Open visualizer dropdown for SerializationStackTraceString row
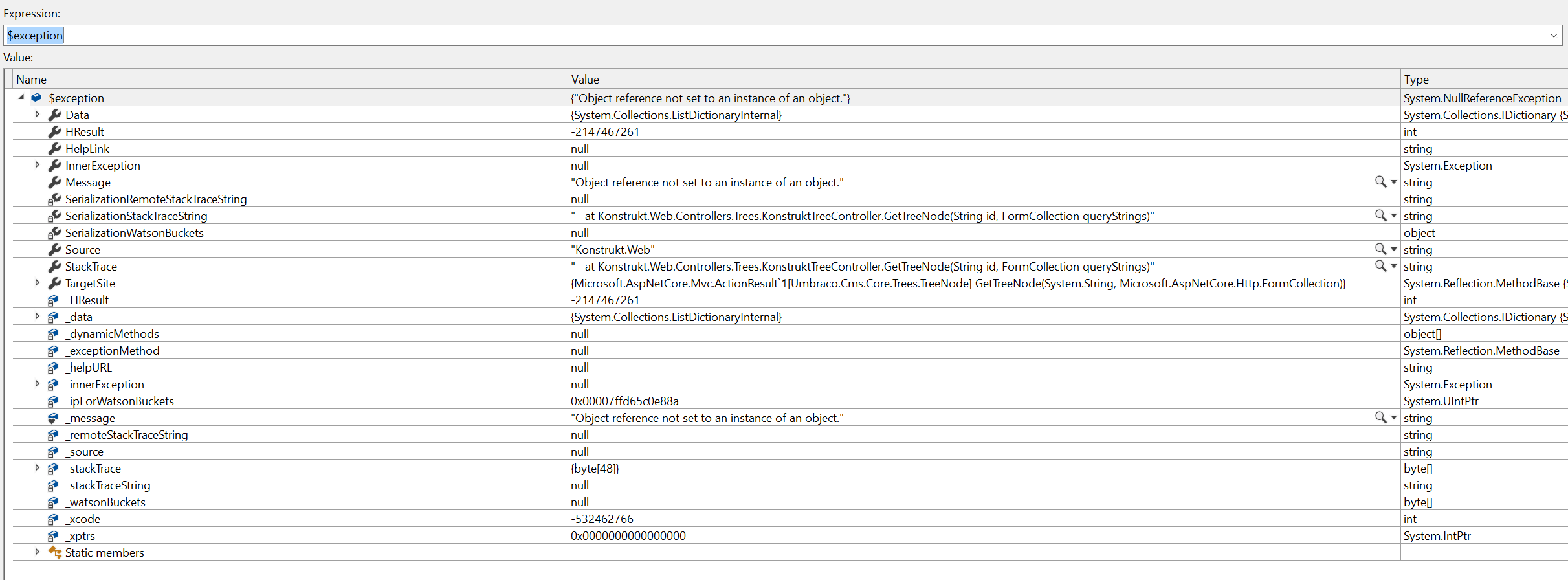 click(1394, 216)
